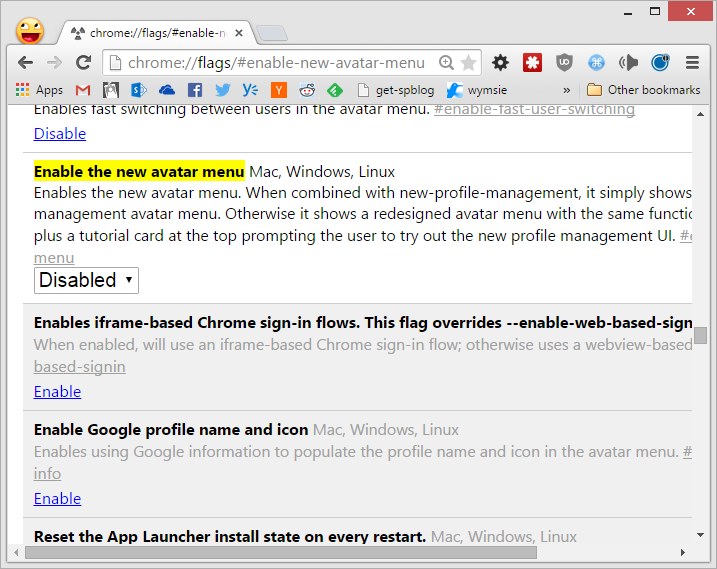The height and width of the screenshot is (569, 717).
Task: Click the browser forward arrow
Action: tap(54, 63)
